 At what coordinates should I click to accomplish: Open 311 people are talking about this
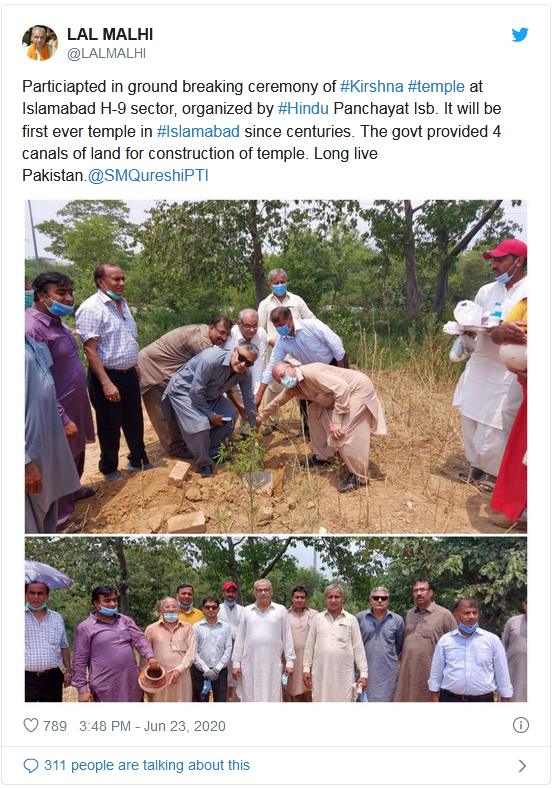click(x=147, y=765)
